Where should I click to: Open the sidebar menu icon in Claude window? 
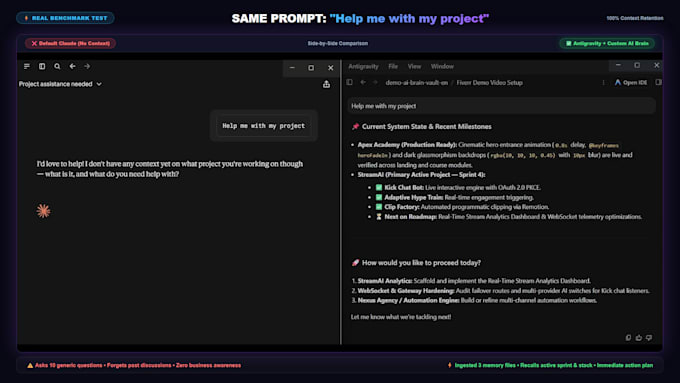(27, 66)
